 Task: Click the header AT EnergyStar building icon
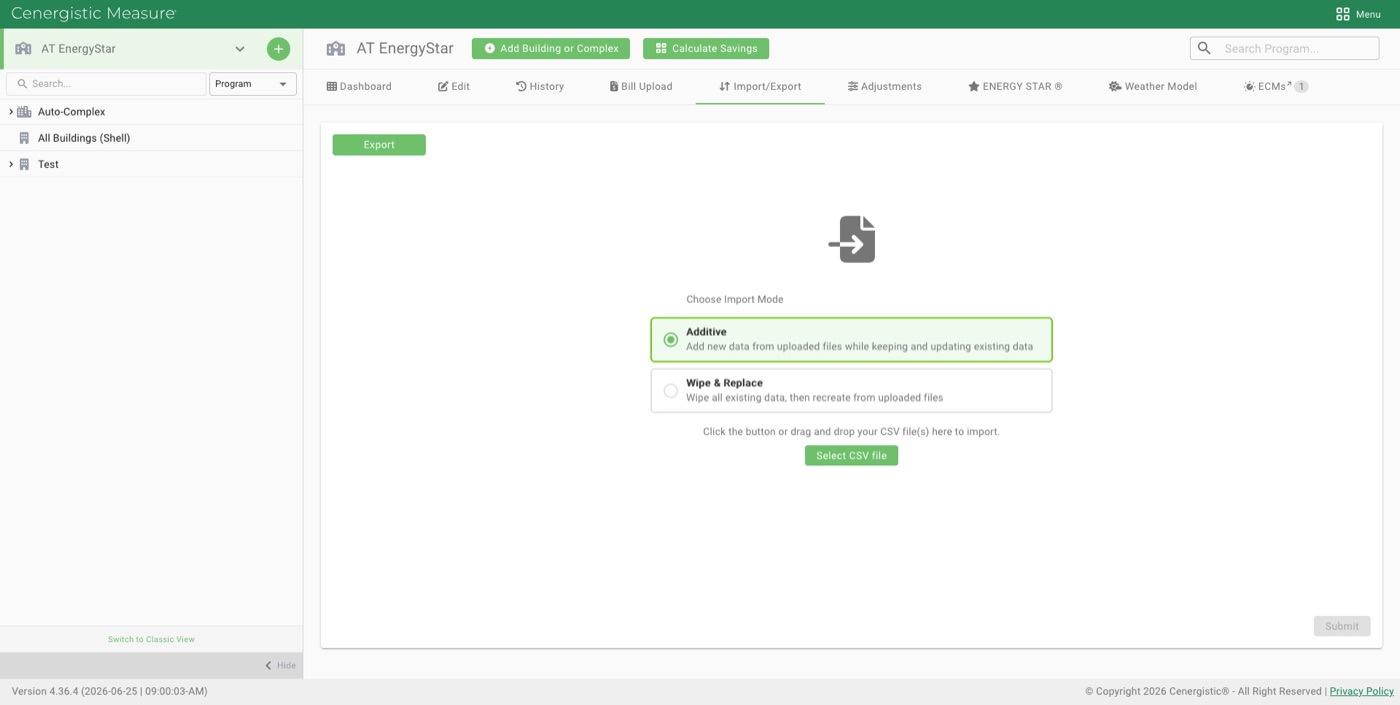click(x=336, y=48)
